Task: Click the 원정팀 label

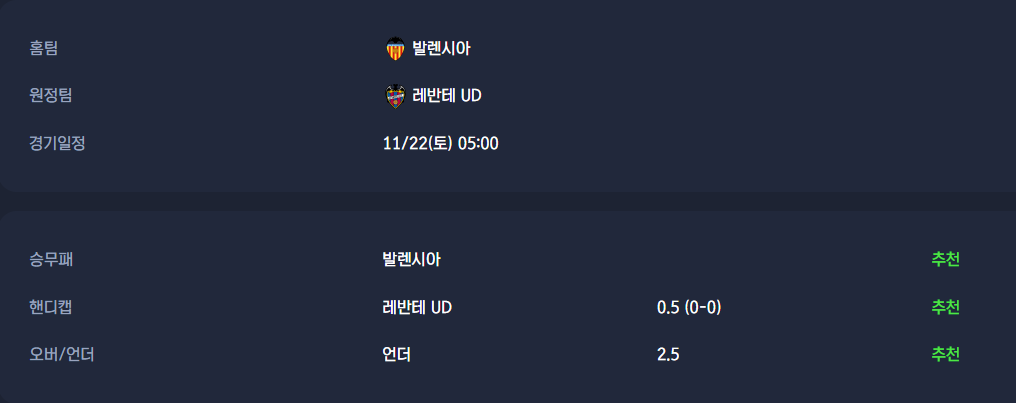Action: click(51, 96)
